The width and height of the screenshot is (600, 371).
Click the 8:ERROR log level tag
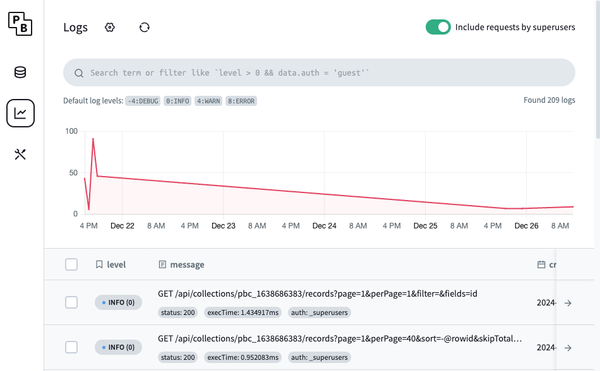pos(241,101)
